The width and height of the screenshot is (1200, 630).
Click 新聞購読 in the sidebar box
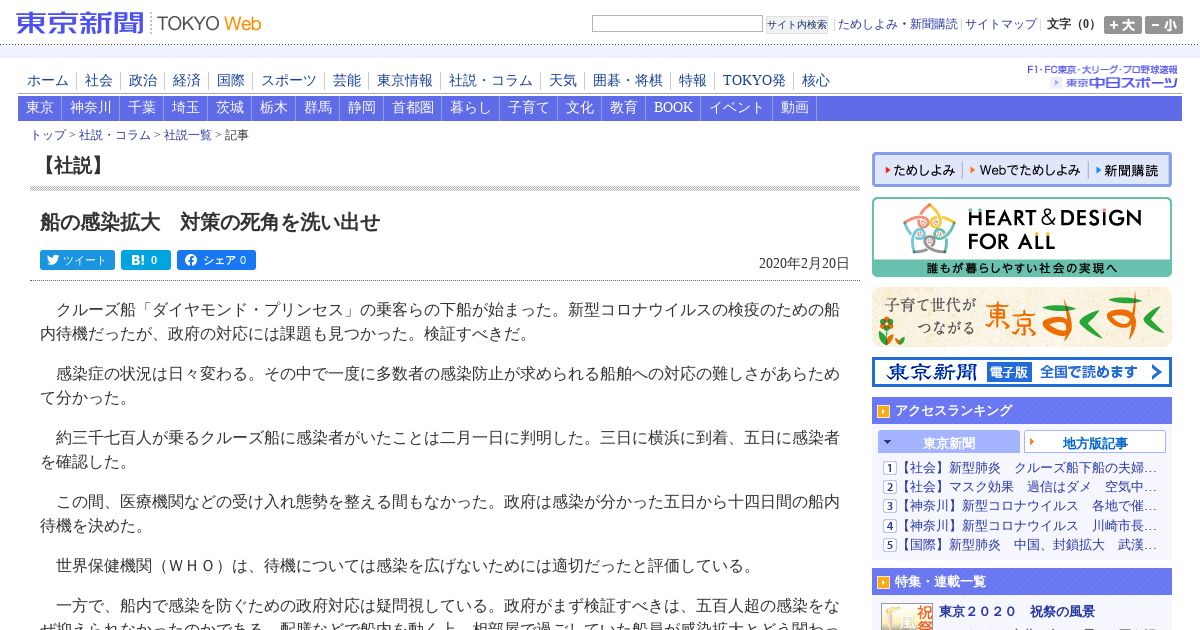[1126, 170]
